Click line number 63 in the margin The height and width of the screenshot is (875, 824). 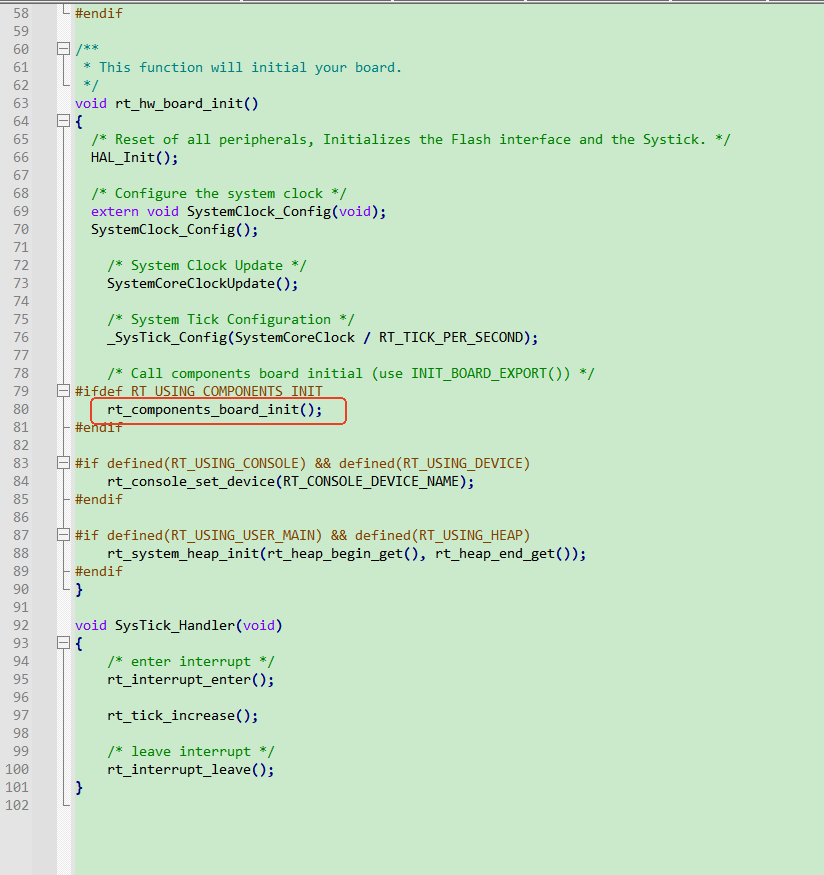[21, 104]
